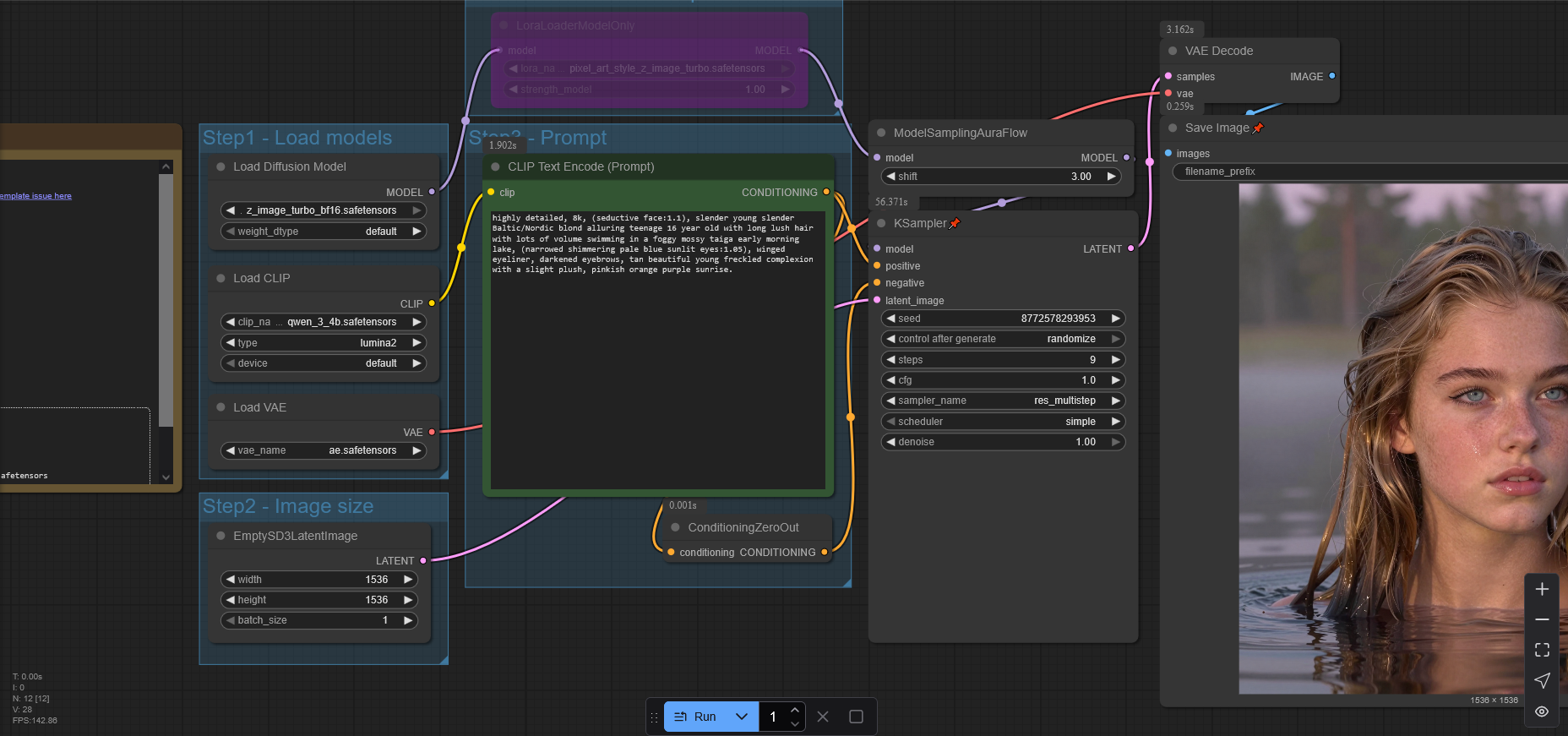Click the fit view icon
1568x736 pixels.
click(1542, 650)
